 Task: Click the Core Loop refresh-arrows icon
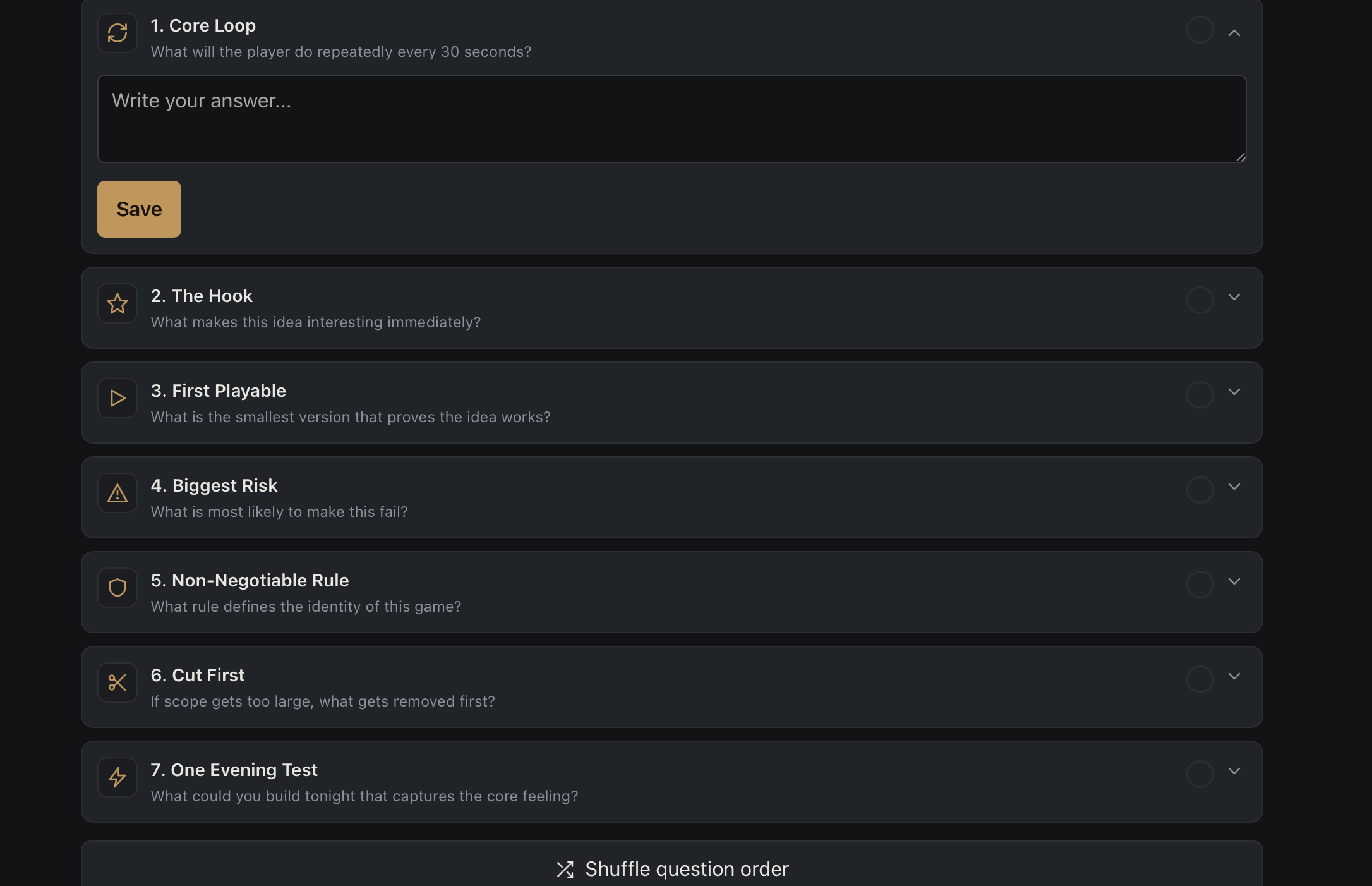pyautogui.click(x=117, y=33)
